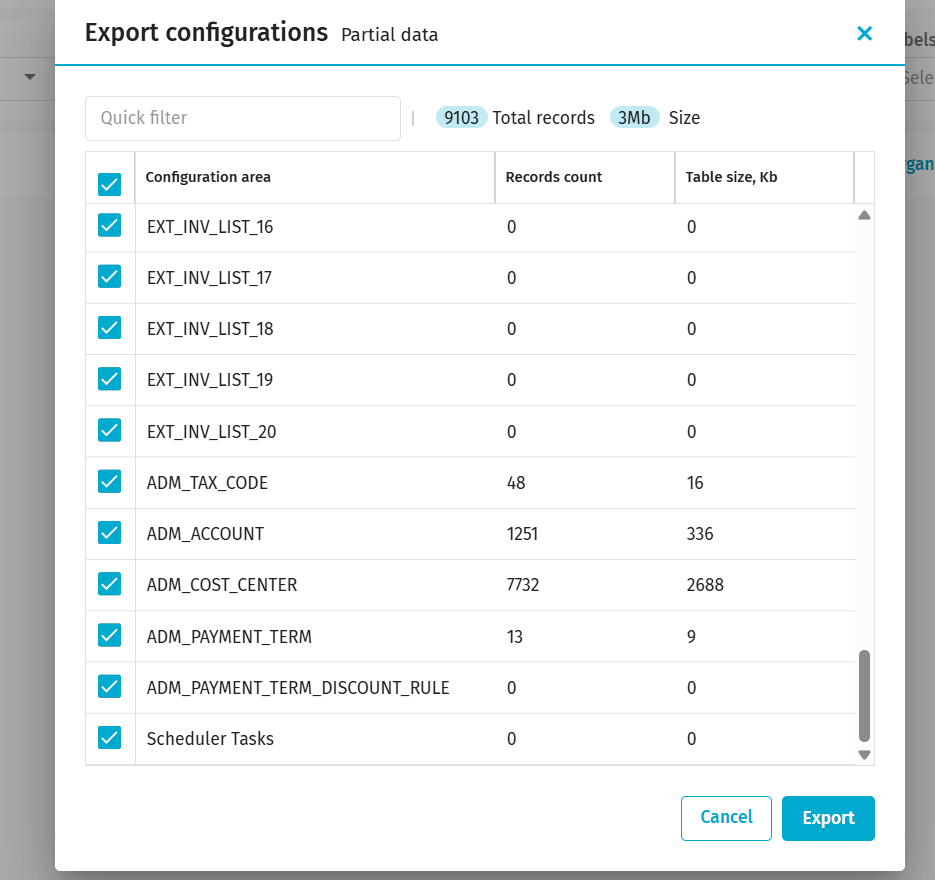Uncheck the ADM_ACCOUNT checkbox
This screenshot has width=935, height=880.
[x=110, y=533]
